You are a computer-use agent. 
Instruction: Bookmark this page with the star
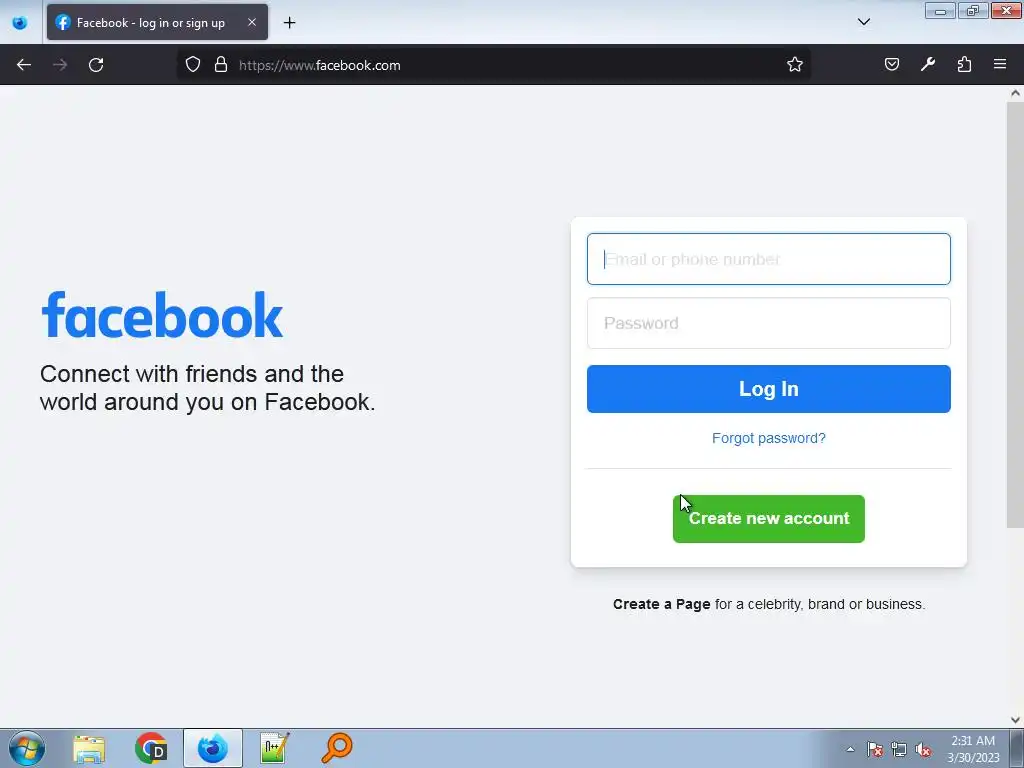[794, 65]
